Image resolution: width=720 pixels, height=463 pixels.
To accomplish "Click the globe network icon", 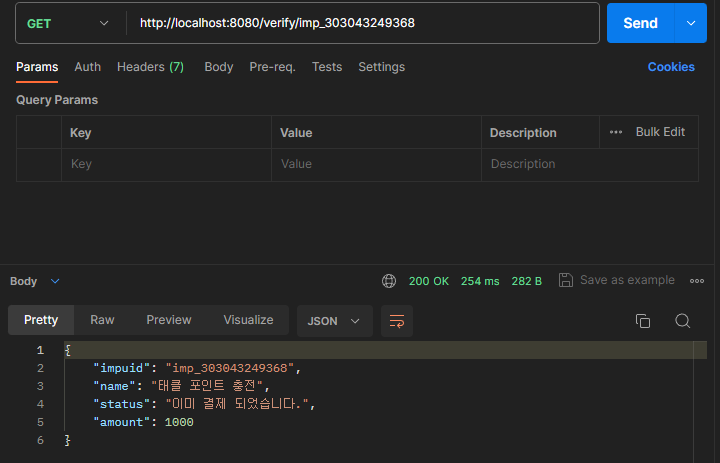I will (389, 281).
